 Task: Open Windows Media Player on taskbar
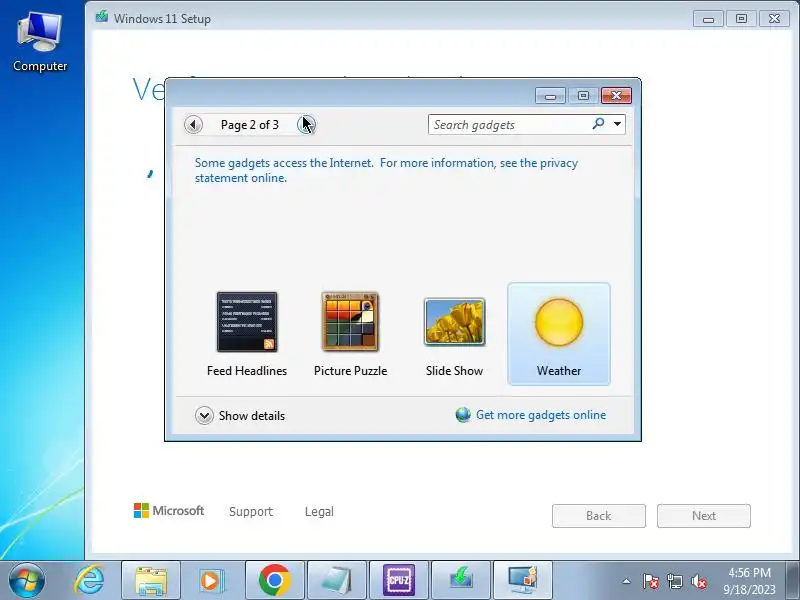pos(211,581)
